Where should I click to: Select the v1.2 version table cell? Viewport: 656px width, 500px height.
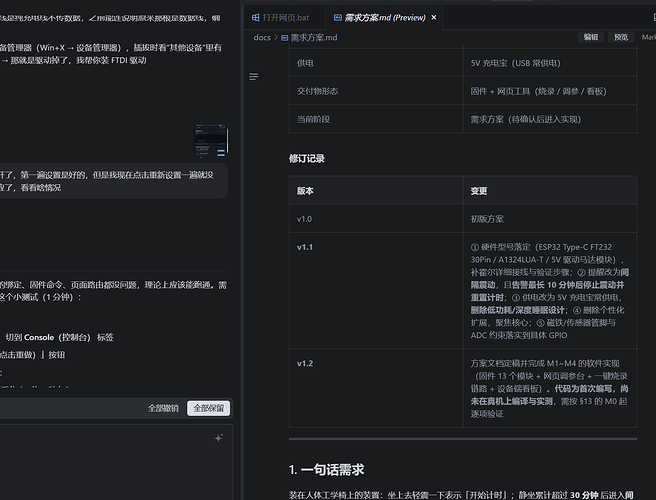point(376,388)
